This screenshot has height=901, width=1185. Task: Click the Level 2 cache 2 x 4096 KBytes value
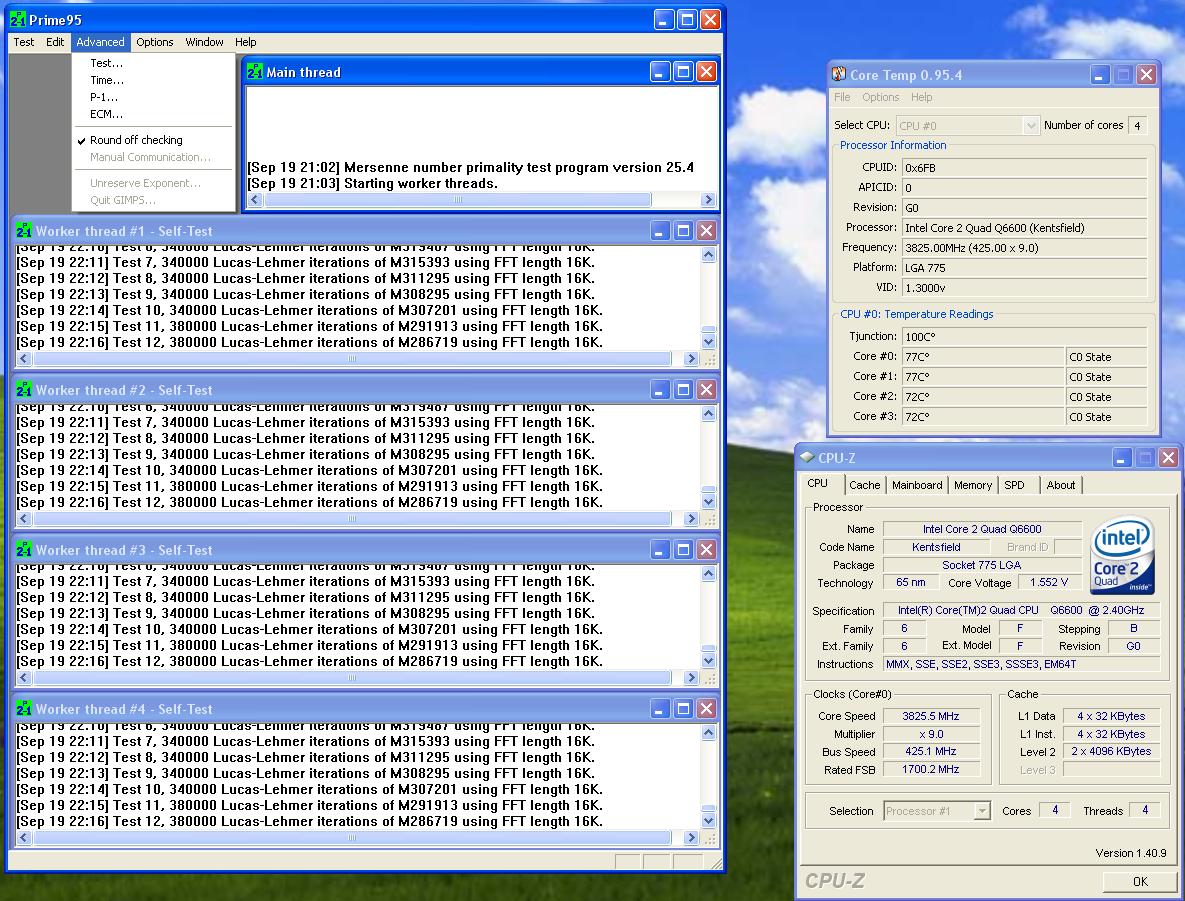pyautogui.click(x=1111, y=751)
